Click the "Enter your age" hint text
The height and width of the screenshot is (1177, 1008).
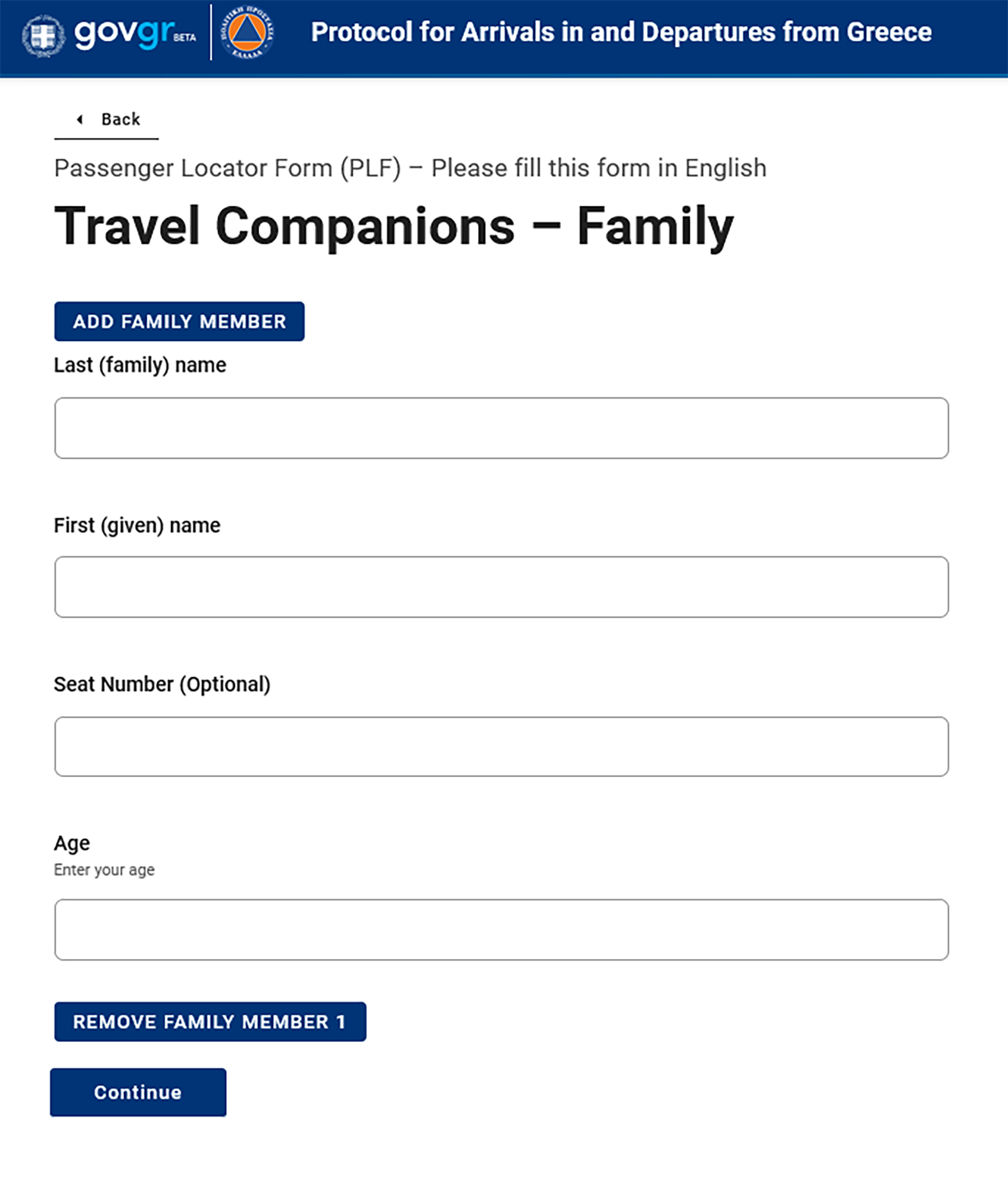point(104,870)
